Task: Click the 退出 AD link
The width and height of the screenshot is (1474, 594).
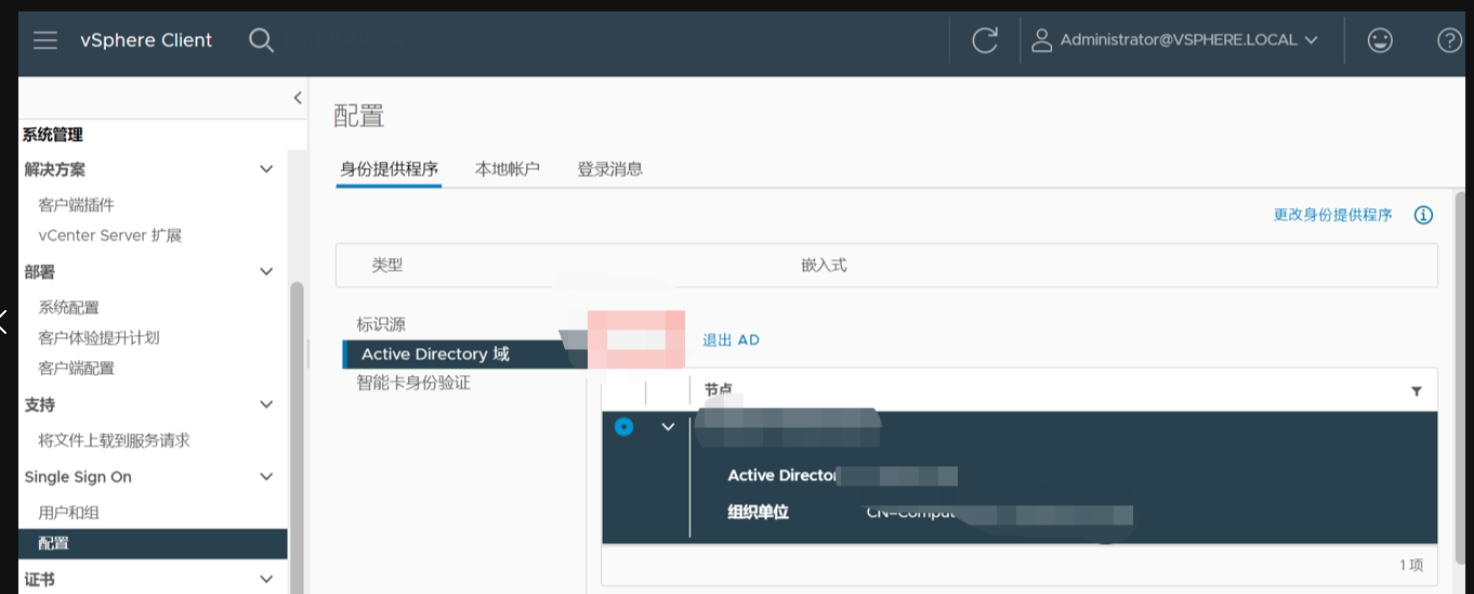Action: point(731,340)
